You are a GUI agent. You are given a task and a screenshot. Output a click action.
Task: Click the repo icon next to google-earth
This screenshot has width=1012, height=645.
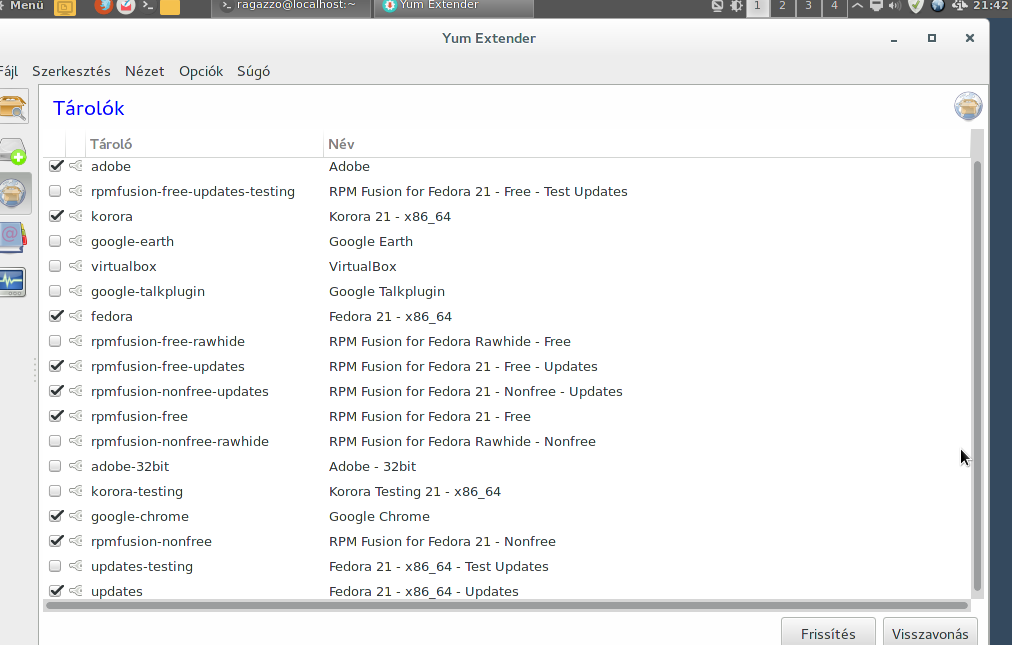pyautogui.click(x=76, y=241)
